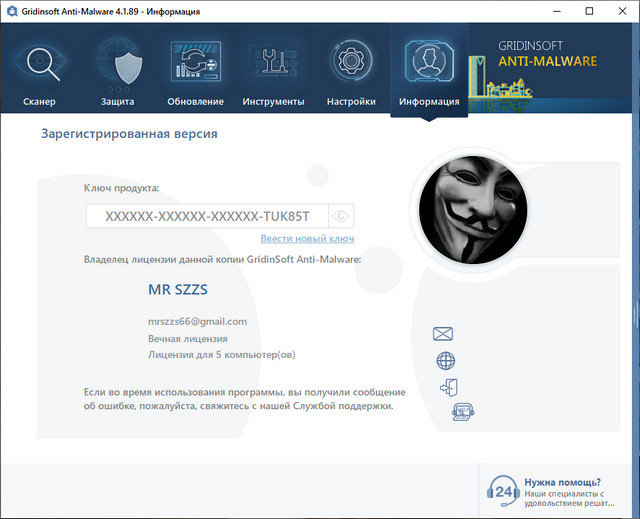Click the Ввести новый ключ link
Screen dimensions: 640x519
tap(307, 238)
